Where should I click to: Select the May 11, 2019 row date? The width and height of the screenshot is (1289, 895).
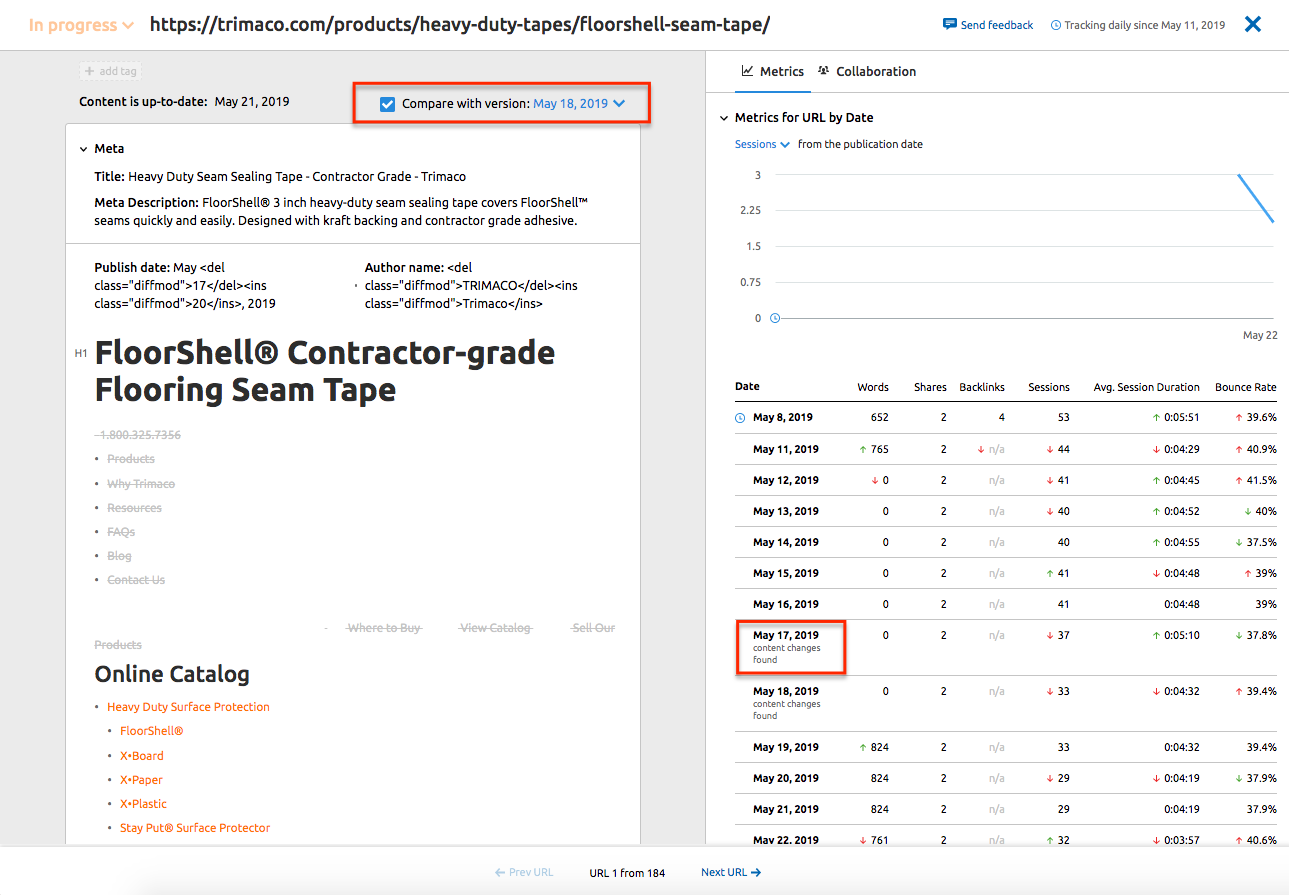(x=786, y=449)
